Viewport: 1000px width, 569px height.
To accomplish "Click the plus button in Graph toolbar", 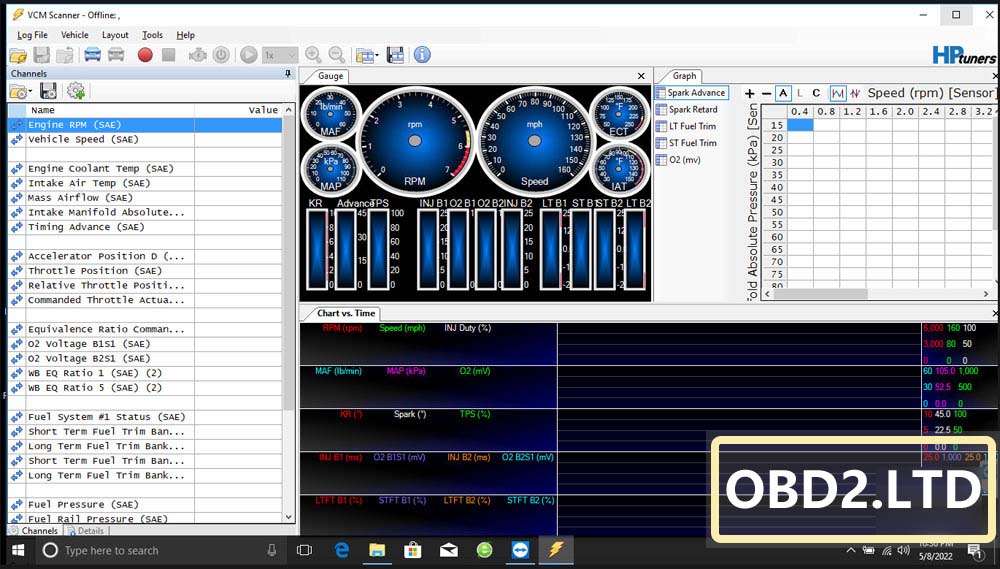I will tap(750, 94).
